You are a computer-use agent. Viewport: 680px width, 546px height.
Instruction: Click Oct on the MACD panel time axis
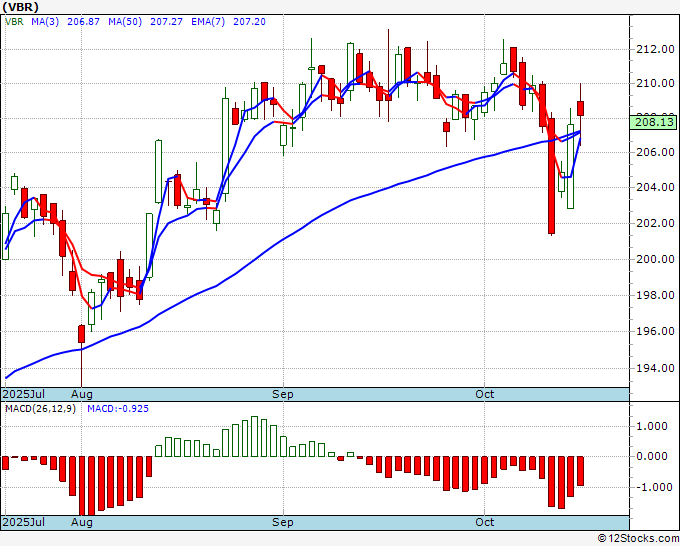point(484,522)
